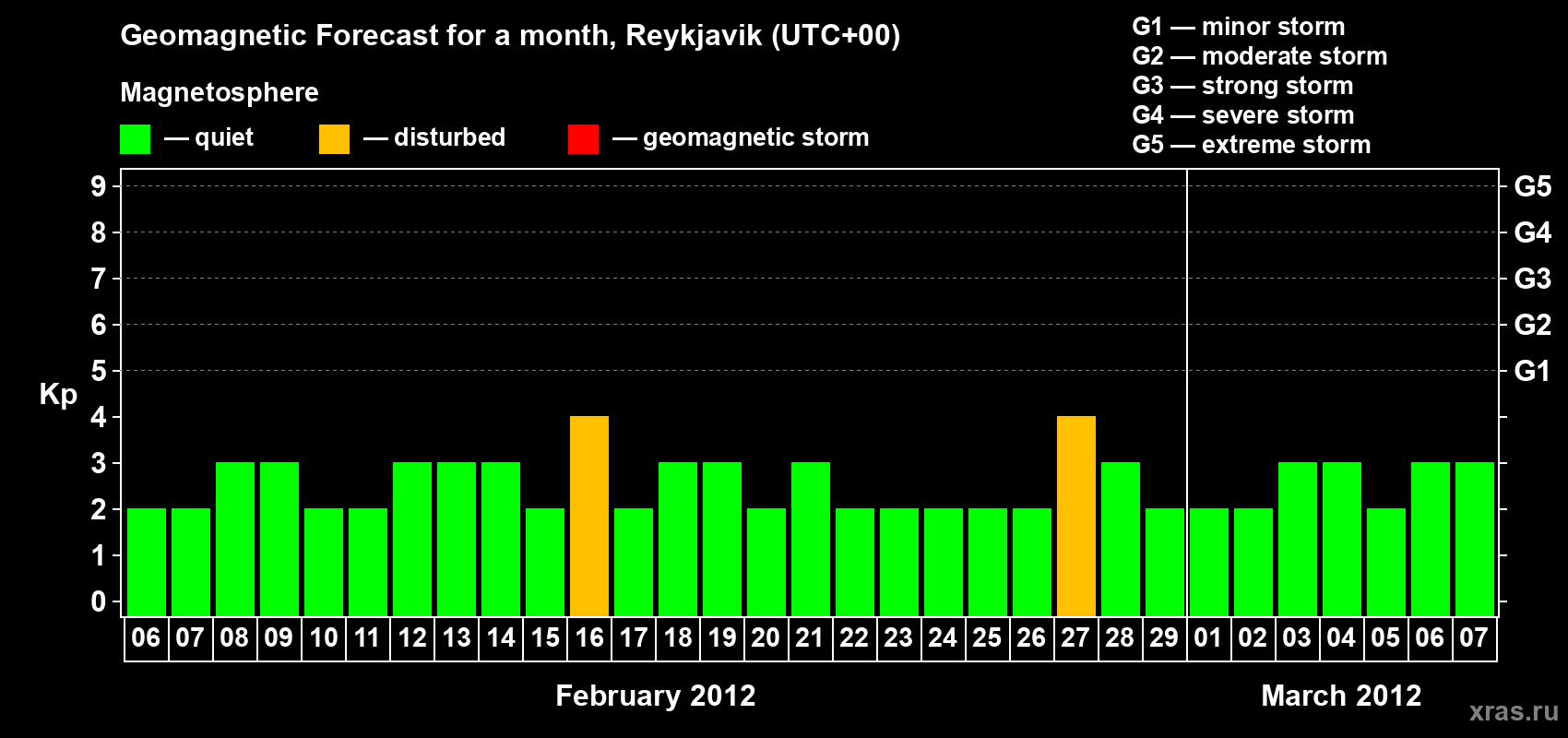Click the 'G1 — minor storm' legend line
This screenshot has height=738, width=1568.
click(1239, 27)
